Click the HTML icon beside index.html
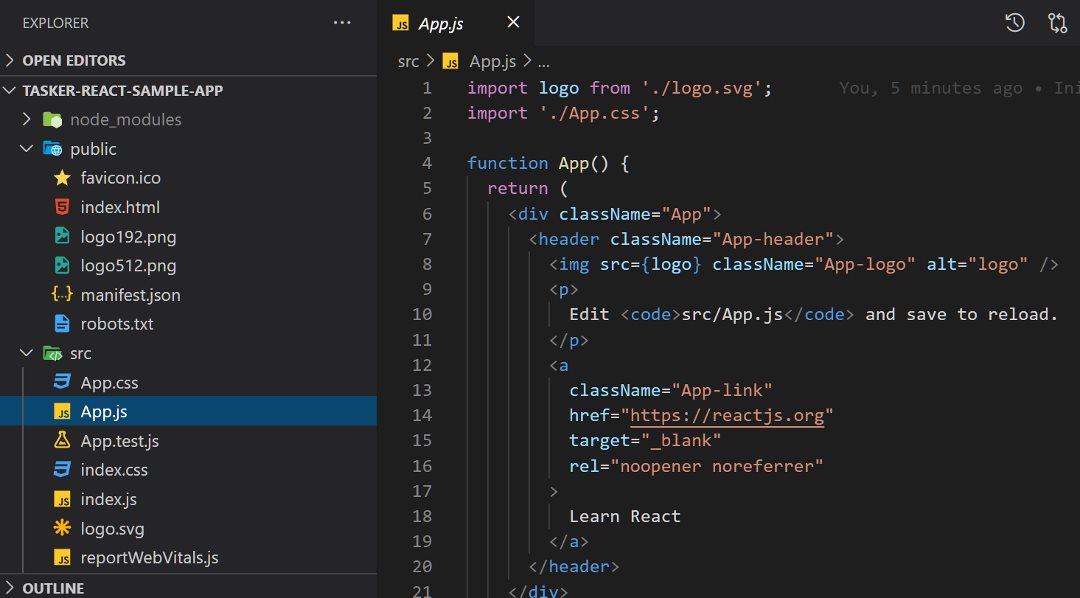The height and width of the screenshot is (598, 1080). pos(62,207)
